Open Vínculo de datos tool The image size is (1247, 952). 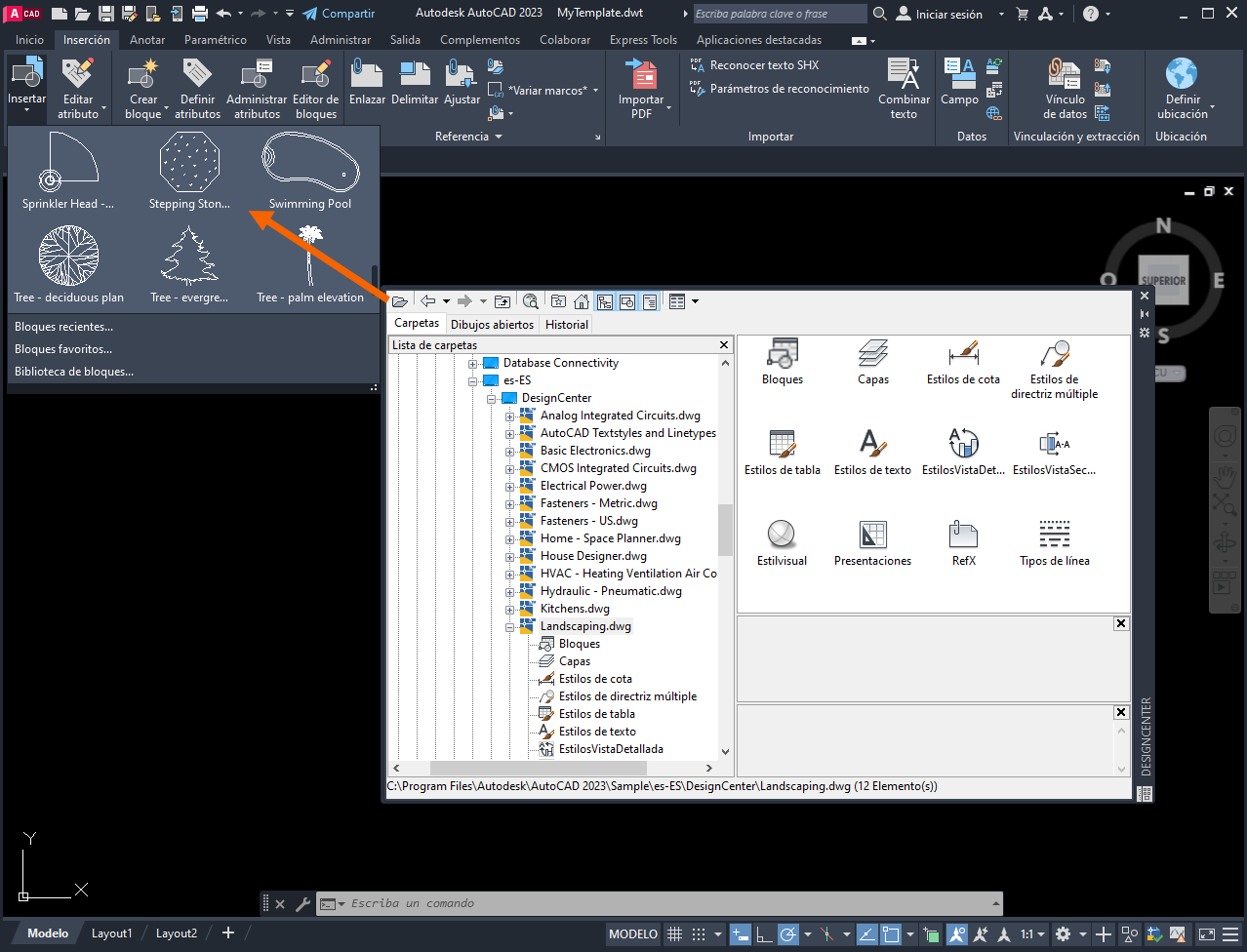[x=1065, y=88]
